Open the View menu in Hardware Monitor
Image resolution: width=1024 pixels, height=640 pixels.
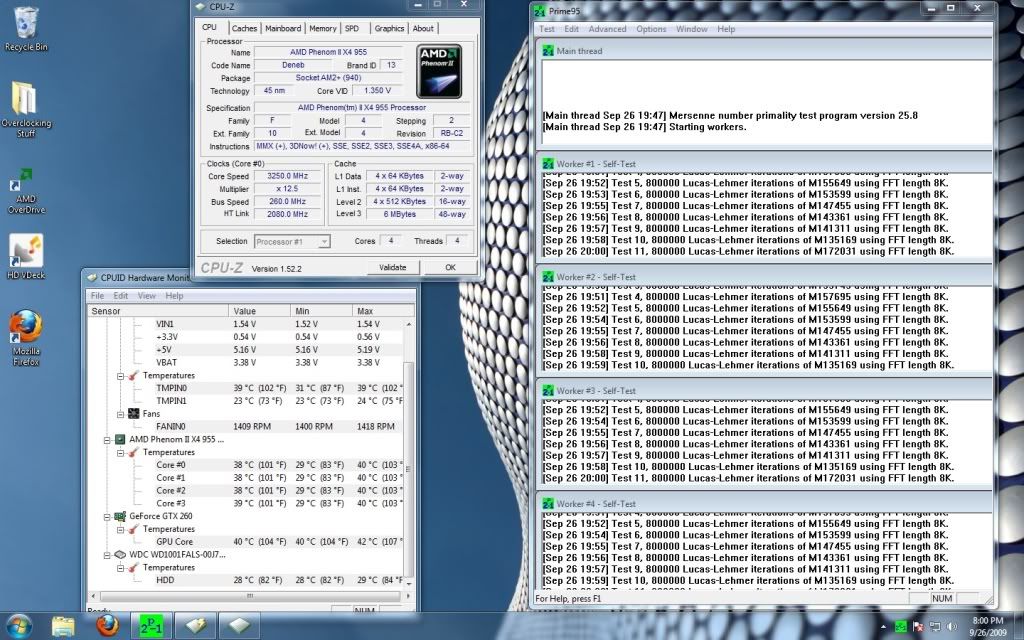pyautogui.click(x=147, y=295)
